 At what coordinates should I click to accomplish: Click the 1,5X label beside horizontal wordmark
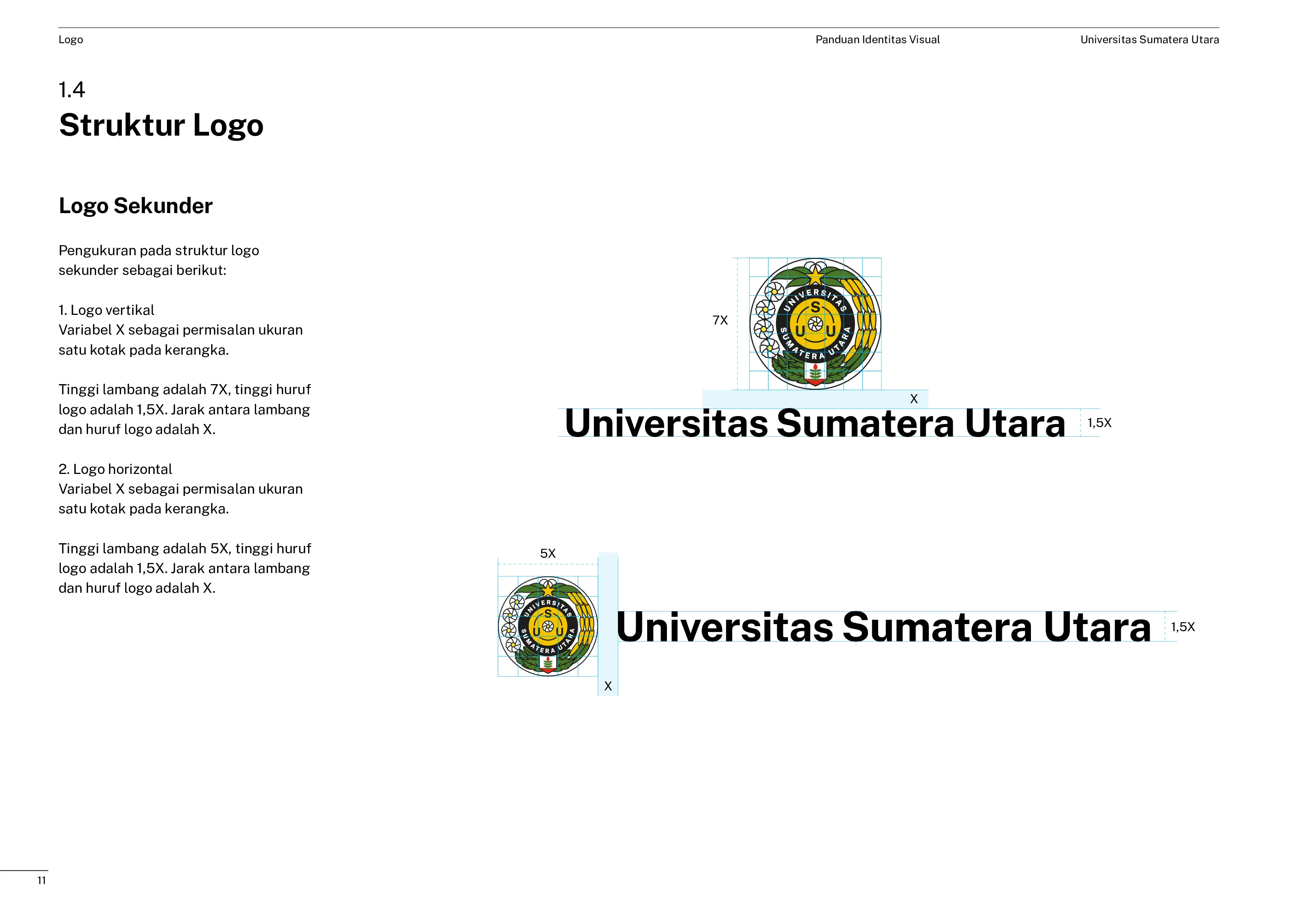coord(1182,627)
